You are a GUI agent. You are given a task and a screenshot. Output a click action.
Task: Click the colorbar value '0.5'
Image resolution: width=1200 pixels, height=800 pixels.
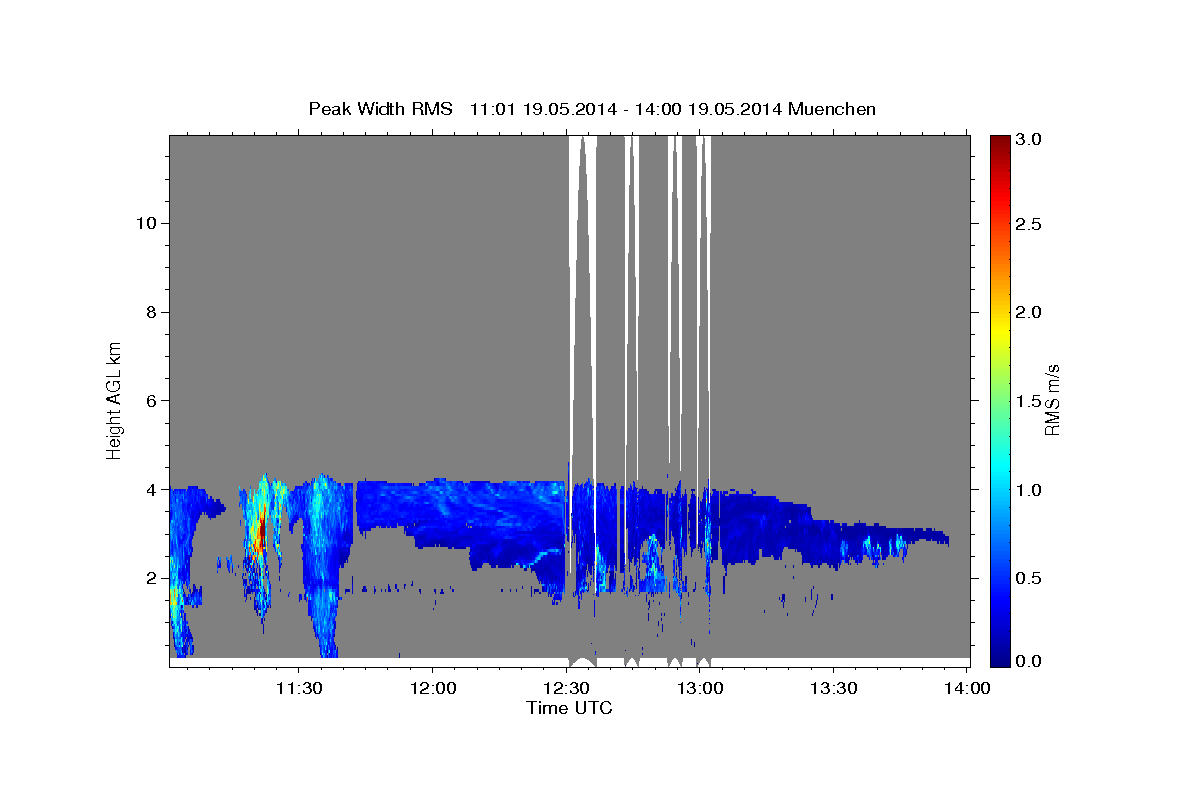point(1031,578)
